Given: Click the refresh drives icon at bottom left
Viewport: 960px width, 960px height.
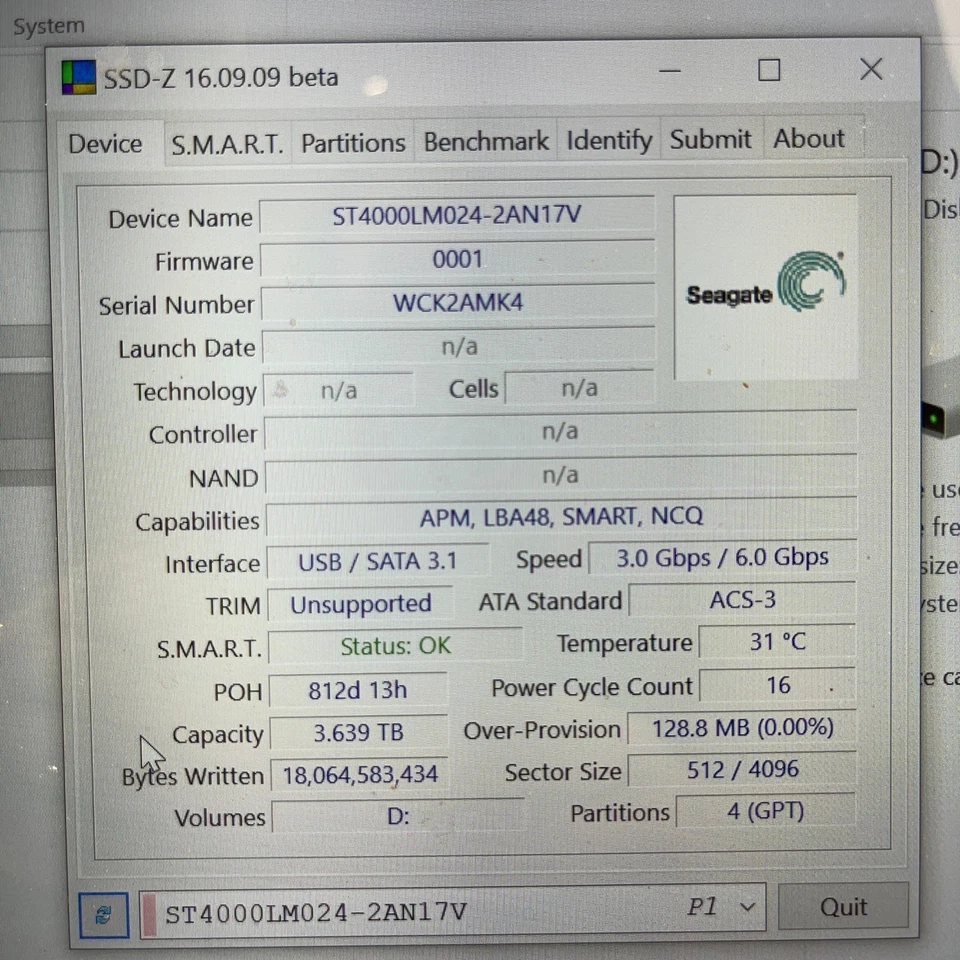Looking at the screenshot, I should coord(103,913).
